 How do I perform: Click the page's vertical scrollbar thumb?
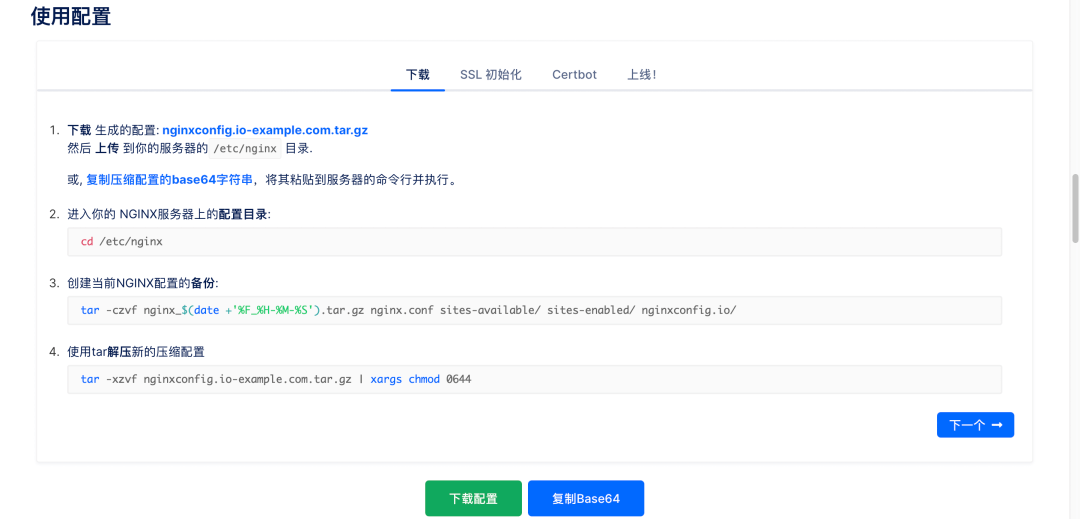pos(1074,208)
